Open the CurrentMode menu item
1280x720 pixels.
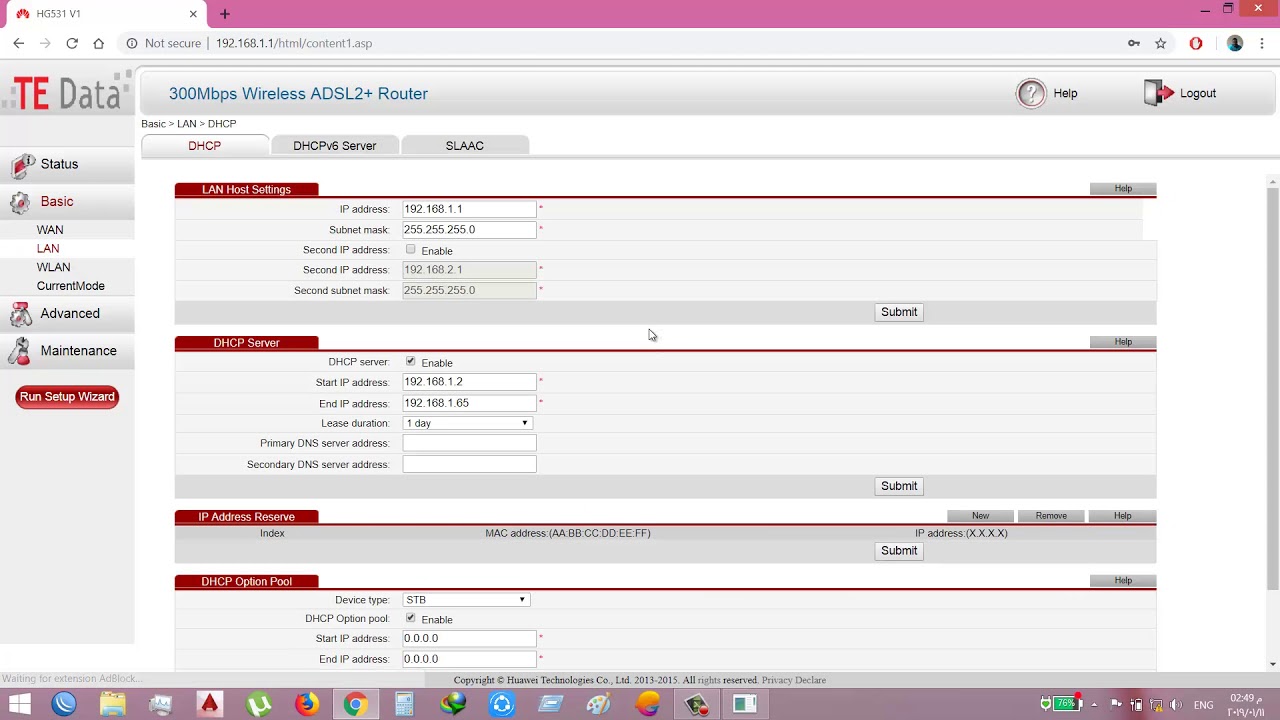coord(71,286)
